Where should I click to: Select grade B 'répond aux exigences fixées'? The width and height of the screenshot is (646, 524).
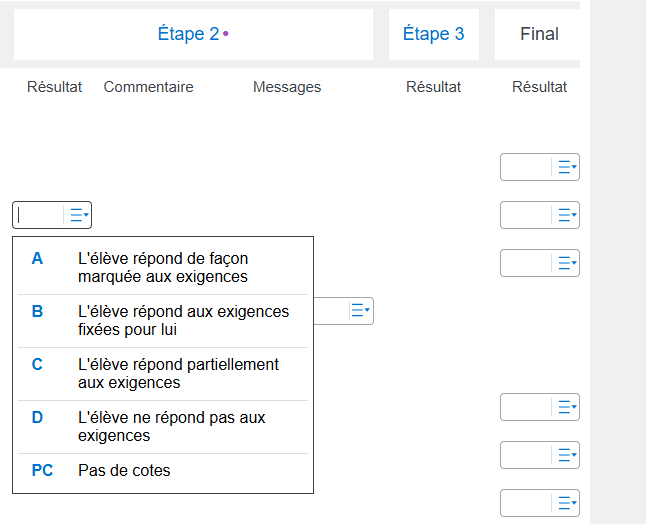tap(163, 320)
